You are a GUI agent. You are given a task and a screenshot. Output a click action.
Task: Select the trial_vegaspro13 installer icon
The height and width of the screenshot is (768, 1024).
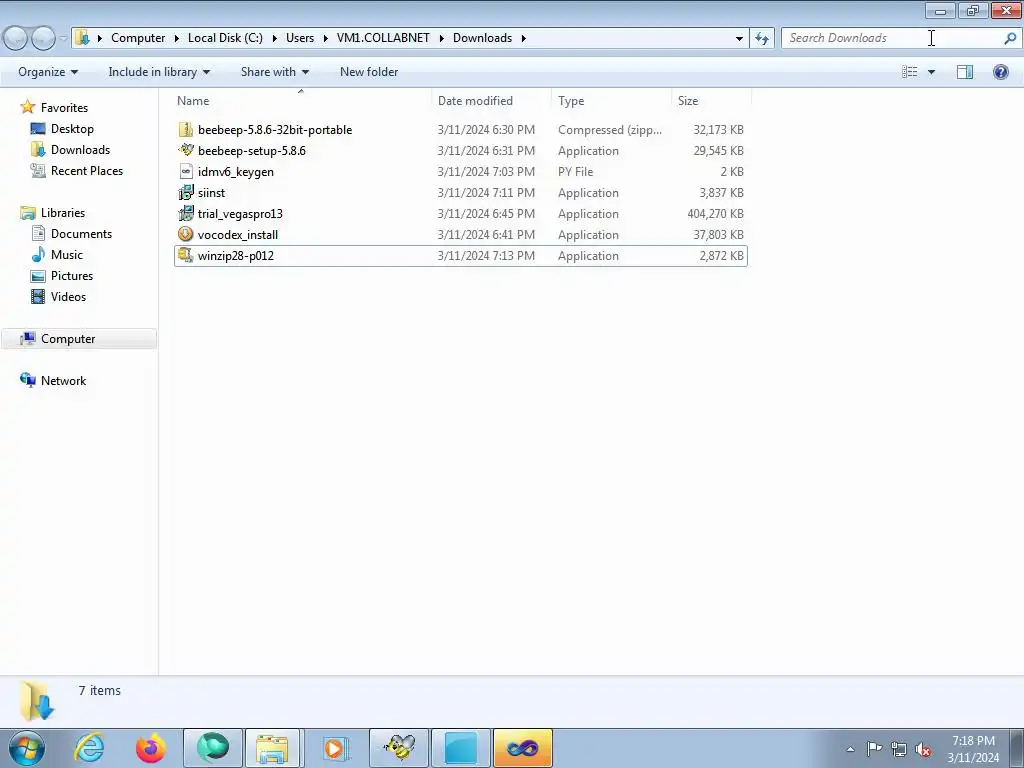click(186, 213)
